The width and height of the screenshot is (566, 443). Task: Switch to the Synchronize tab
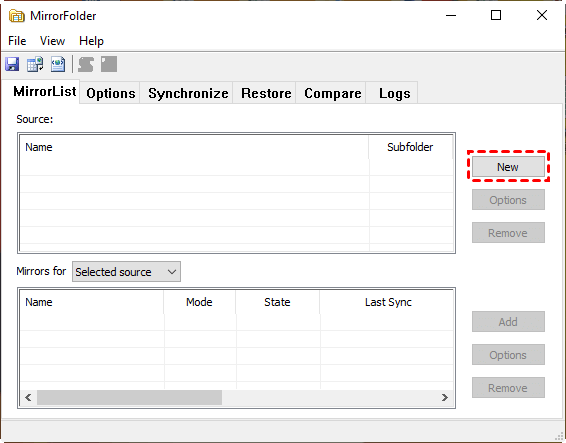[188, 93]
